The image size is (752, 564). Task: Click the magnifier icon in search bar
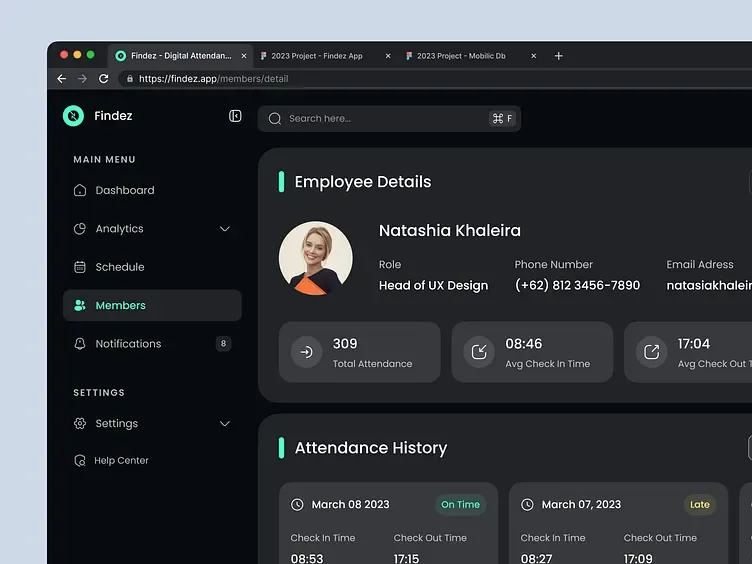click(275, 118)
